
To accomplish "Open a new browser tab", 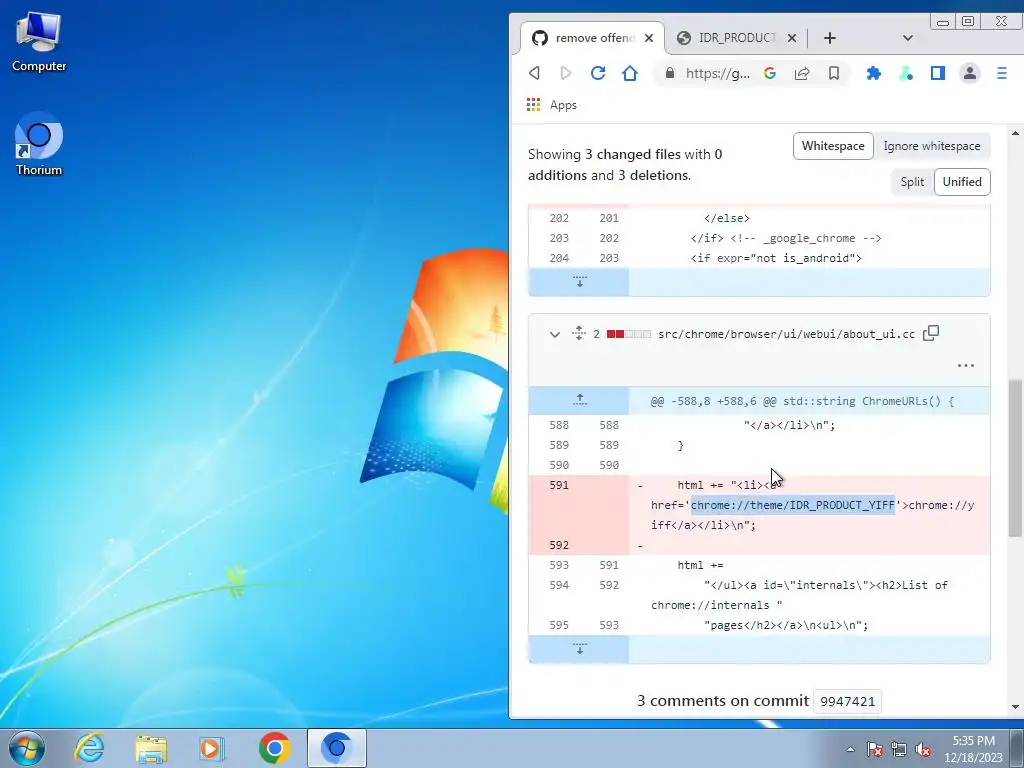I will [829, 38].
